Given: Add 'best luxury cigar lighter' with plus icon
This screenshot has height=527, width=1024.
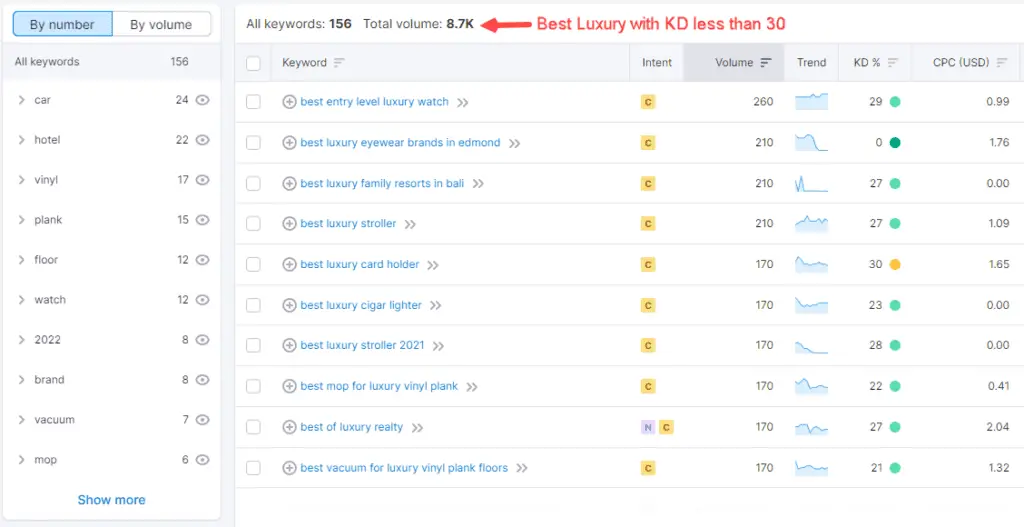Looking at the screenshot, I should [289, 305].
